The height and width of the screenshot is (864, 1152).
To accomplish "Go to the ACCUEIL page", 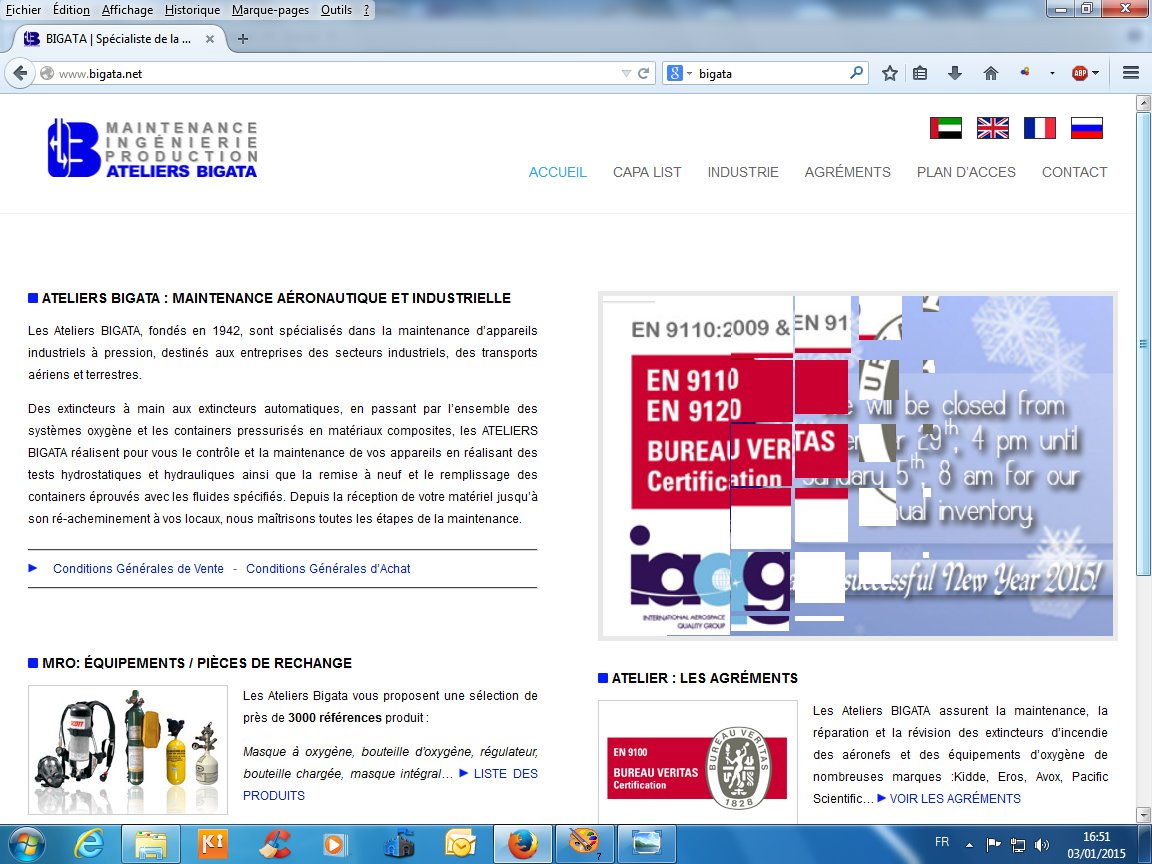I will 558,172.
